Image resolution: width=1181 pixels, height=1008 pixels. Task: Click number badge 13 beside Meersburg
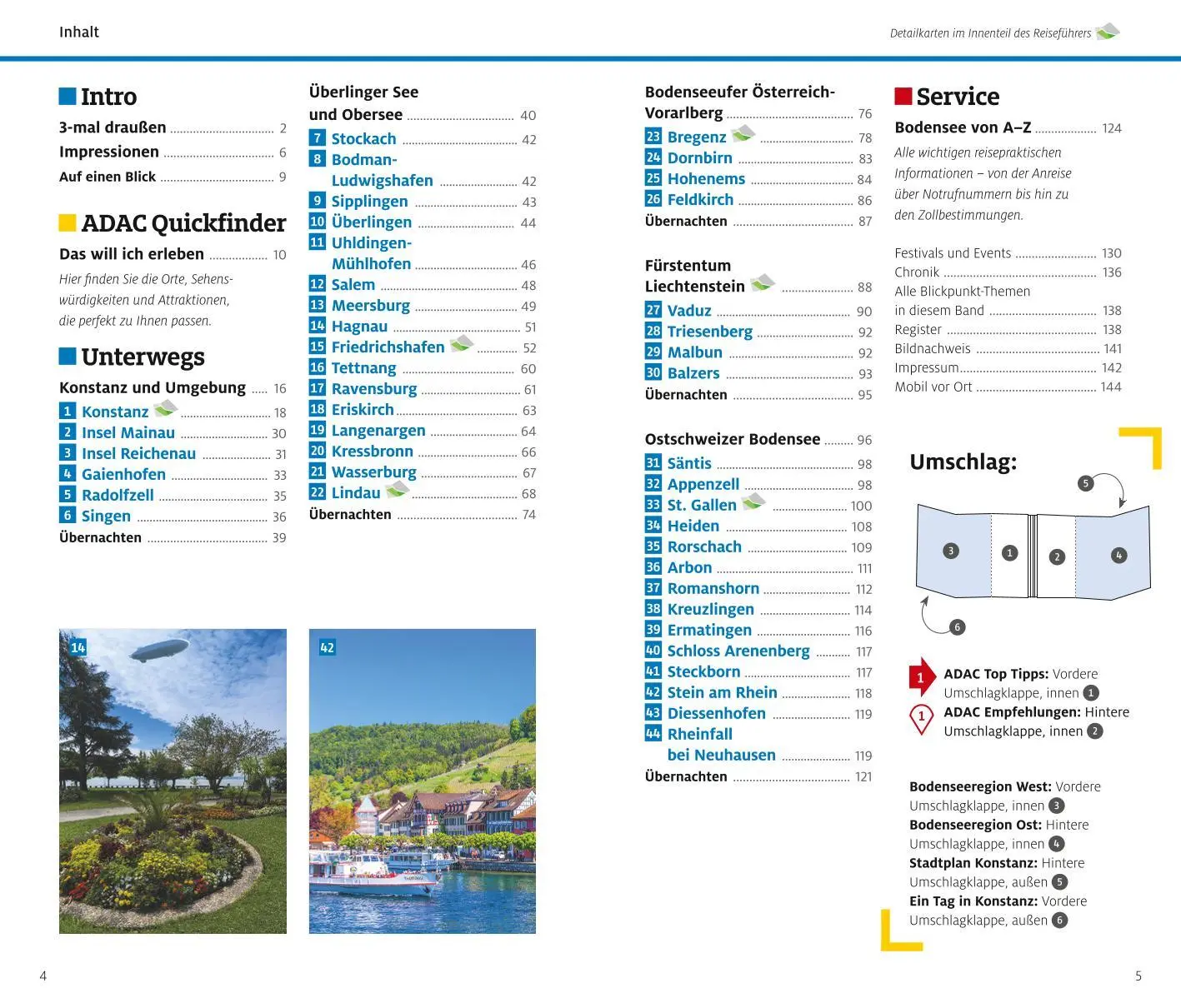click(318, 305)
